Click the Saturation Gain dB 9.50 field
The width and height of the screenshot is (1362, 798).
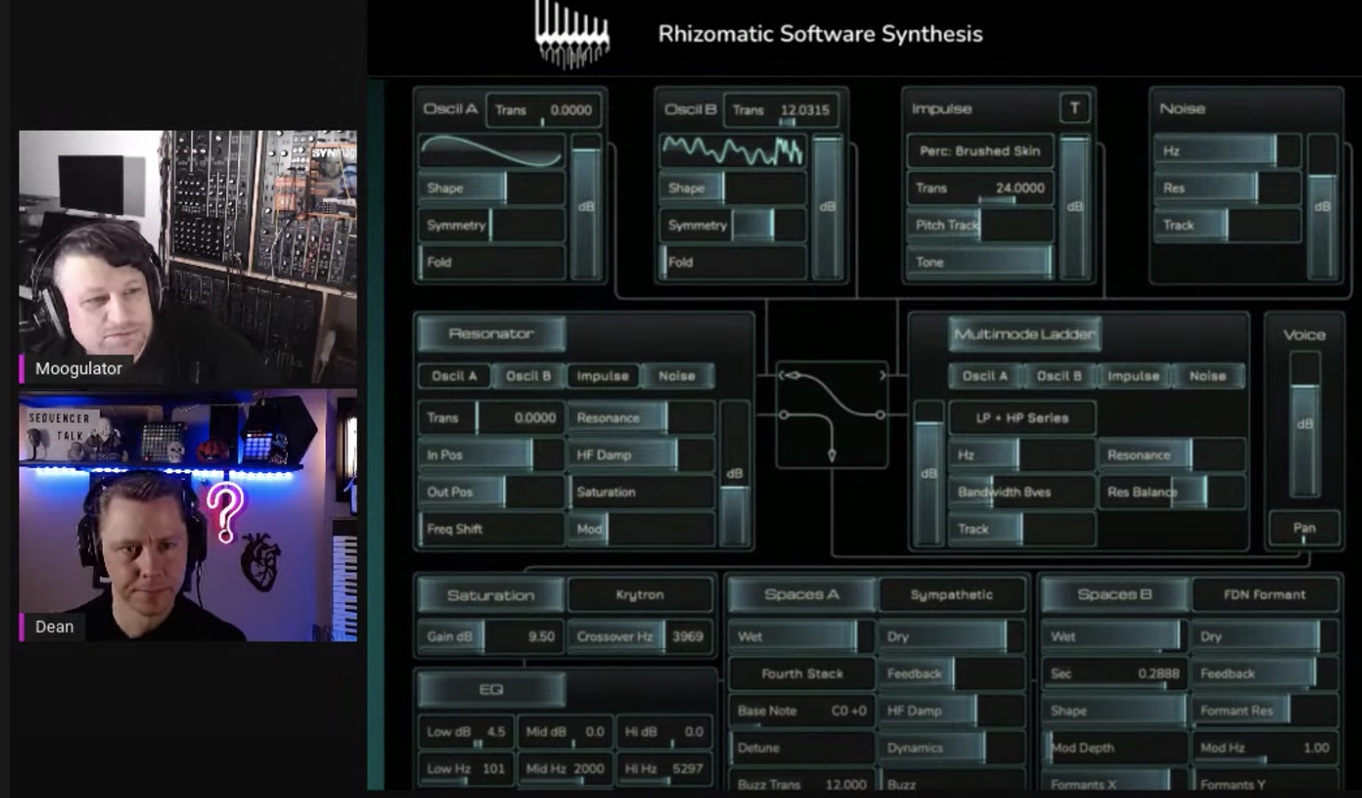(491, 636)
